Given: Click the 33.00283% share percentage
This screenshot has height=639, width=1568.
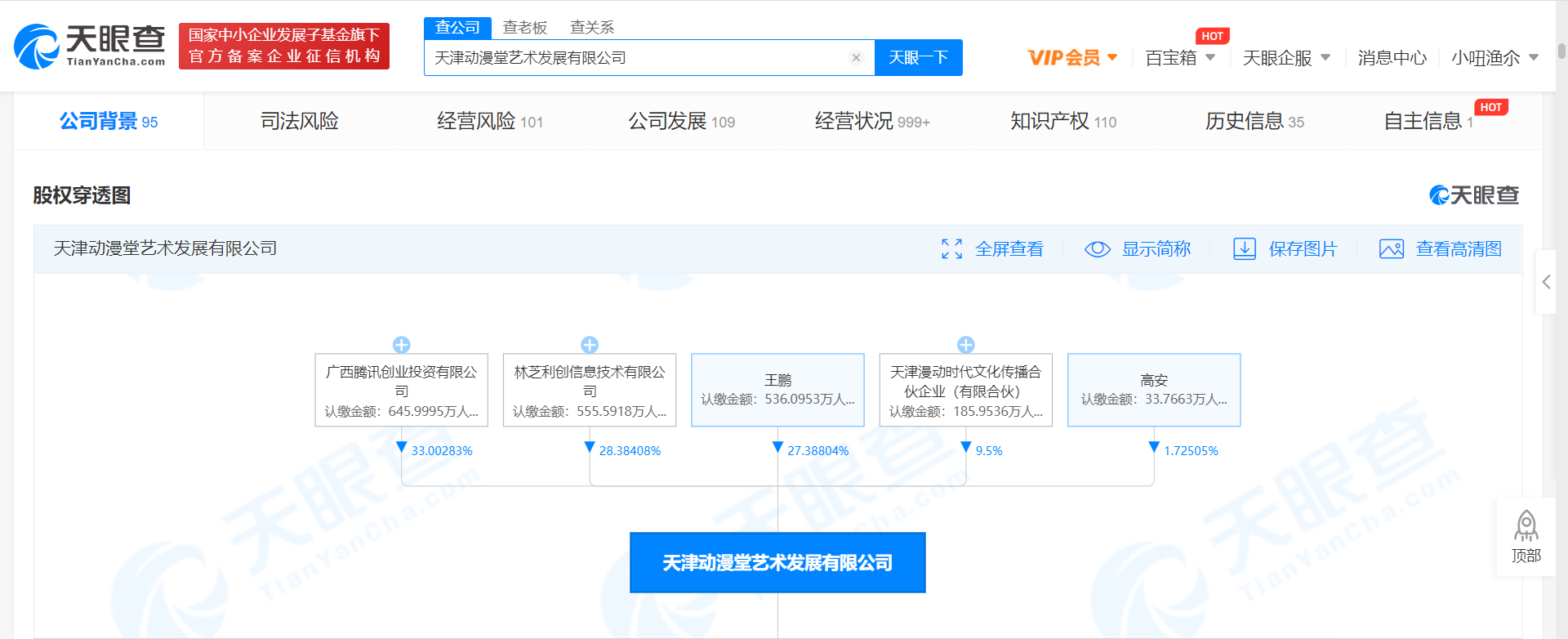Looking at the screenshot, I should (442, 451).
